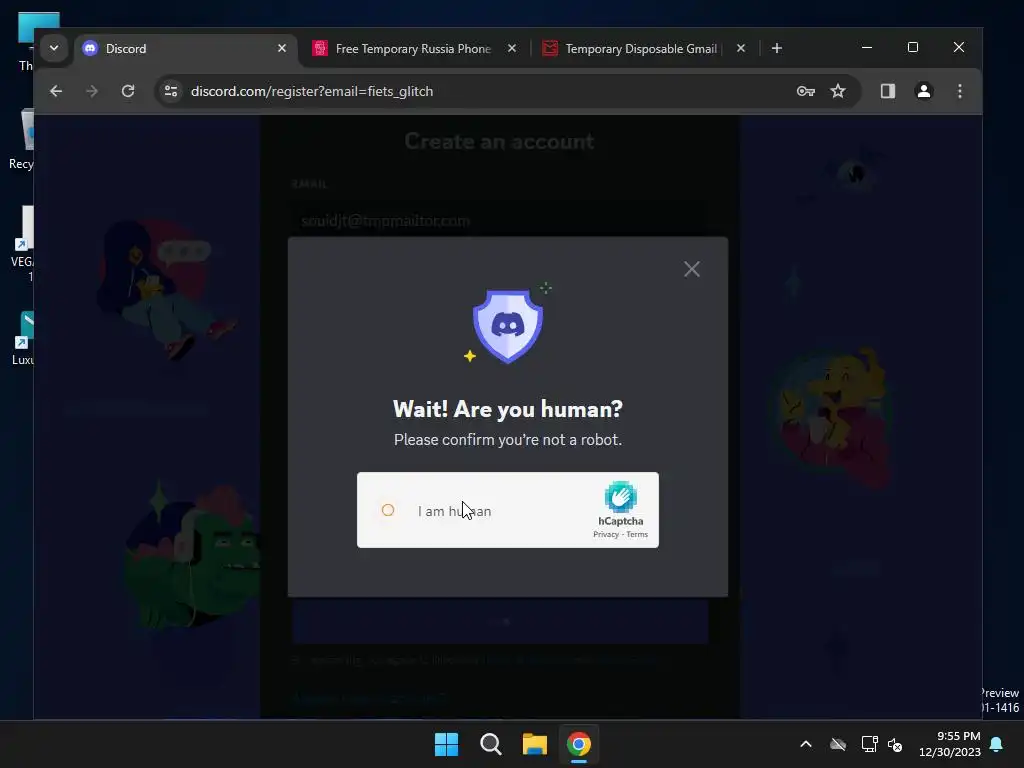Click the hCaptcha hand logo

tap(620, 497)
